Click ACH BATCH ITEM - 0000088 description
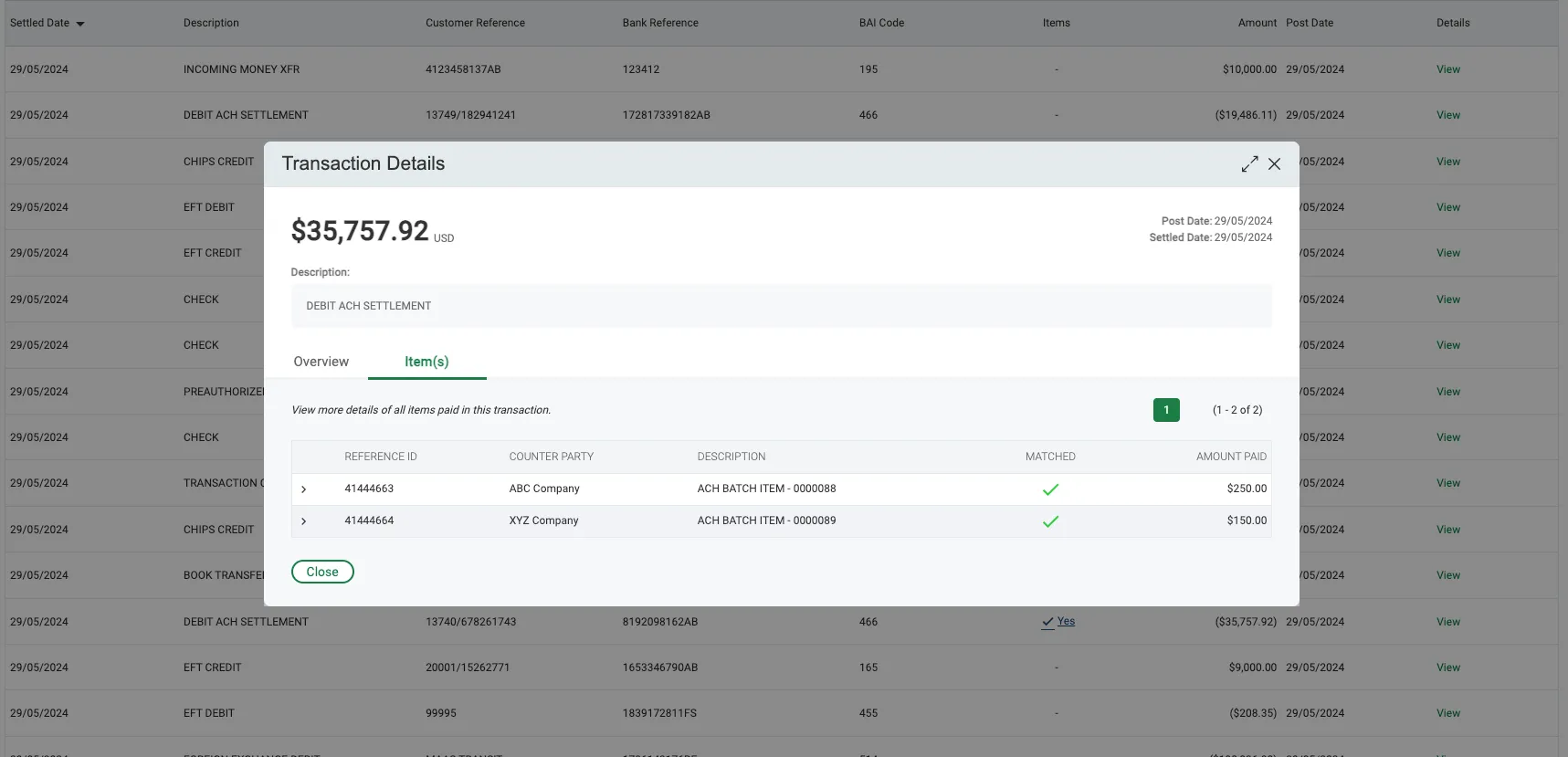This screenshot has height=757, width=1568. [767, 489]
